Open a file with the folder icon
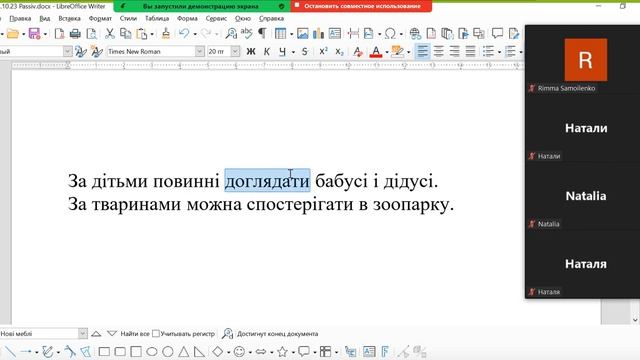 [x=13, y=33]
